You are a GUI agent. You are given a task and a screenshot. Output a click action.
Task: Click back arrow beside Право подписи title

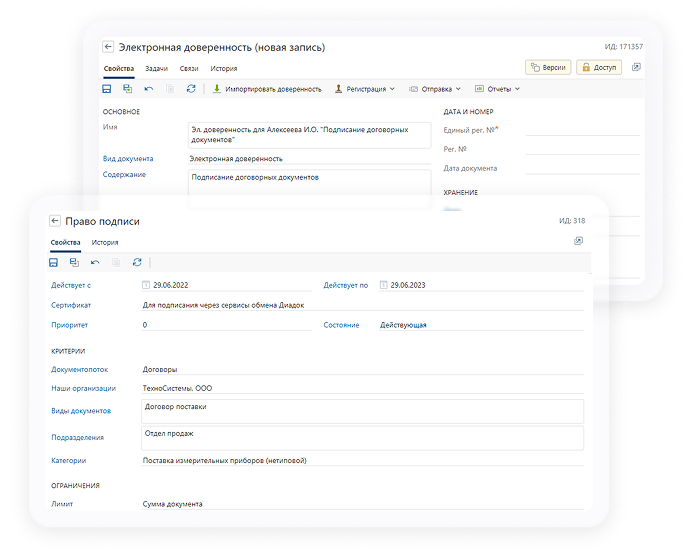(x=55, y=221)
